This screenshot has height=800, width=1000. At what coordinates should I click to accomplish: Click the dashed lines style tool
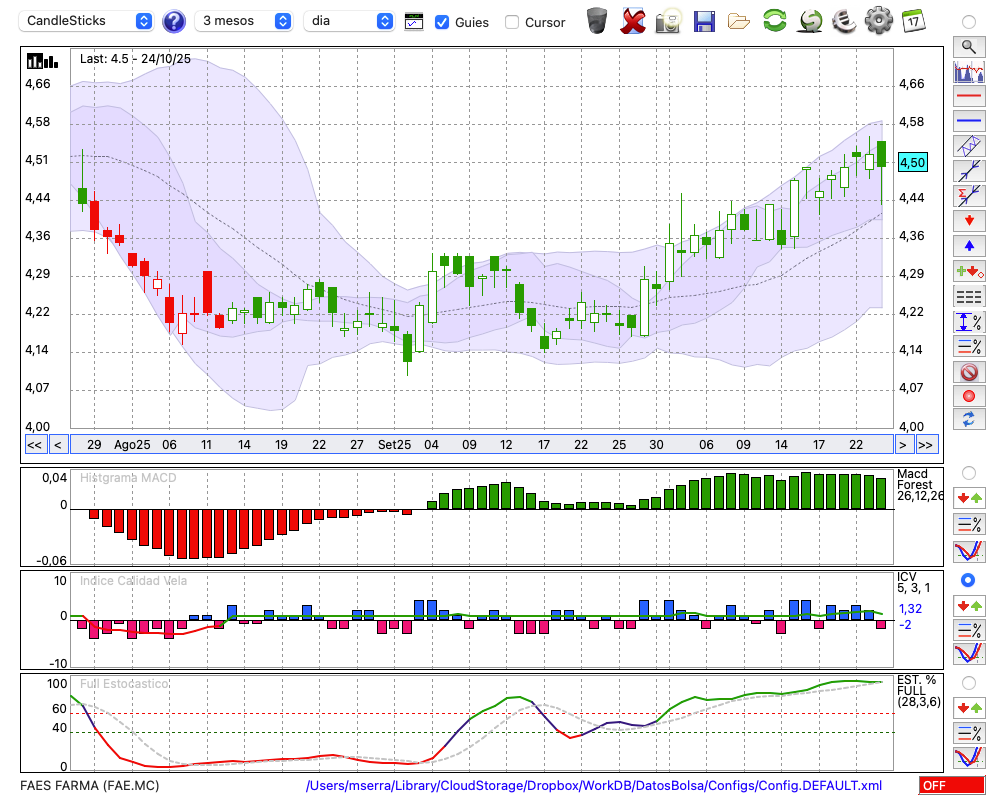pos(969,297)
